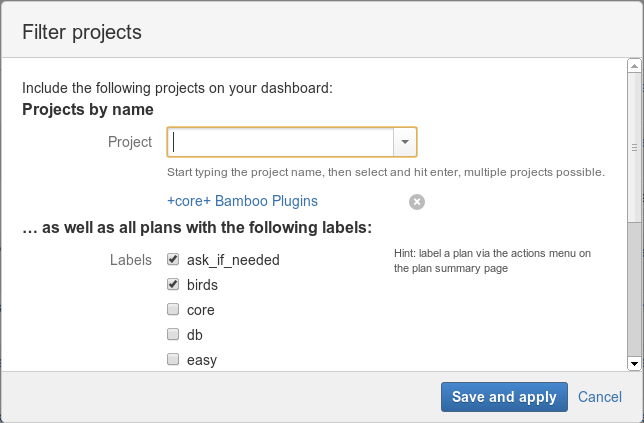Click the 'easy' label text
The height and width of the screenshot is (423, 644).
tap(202, 360)
